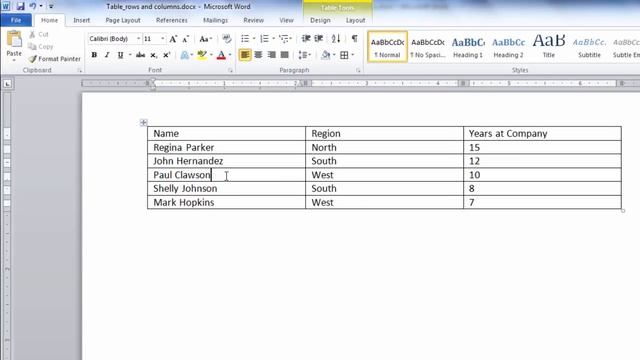Click the Grow Font icon

tap(173, 39)
